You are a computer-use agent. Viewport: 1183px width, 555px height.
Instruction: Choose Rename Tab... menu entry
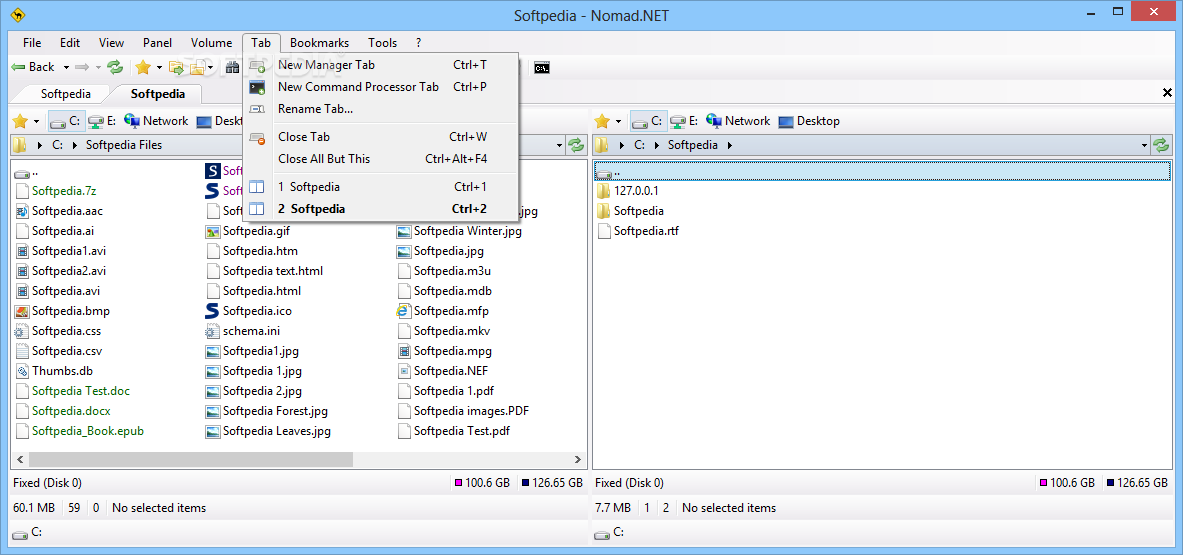[381, 109]
